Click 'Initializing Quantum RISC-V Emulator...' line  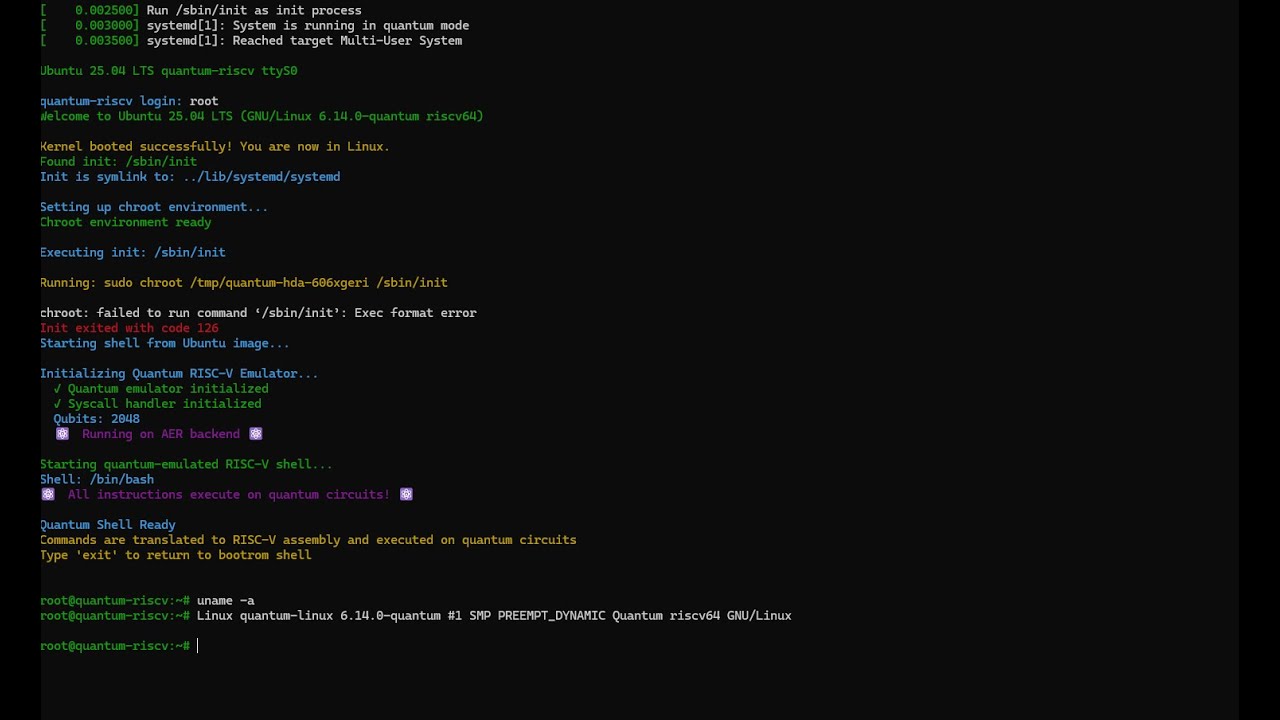point(179,373)
